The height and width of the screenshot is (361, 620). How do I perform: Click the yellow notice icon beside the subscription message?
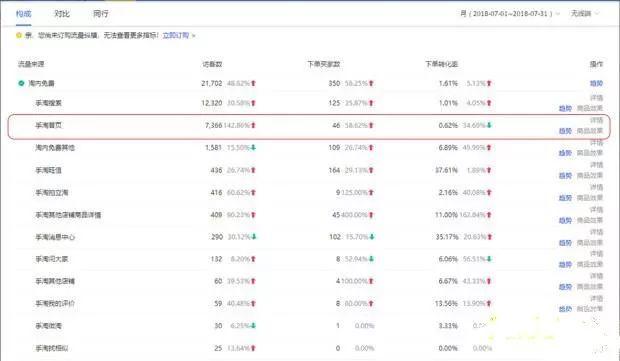[x=19, y=36]
